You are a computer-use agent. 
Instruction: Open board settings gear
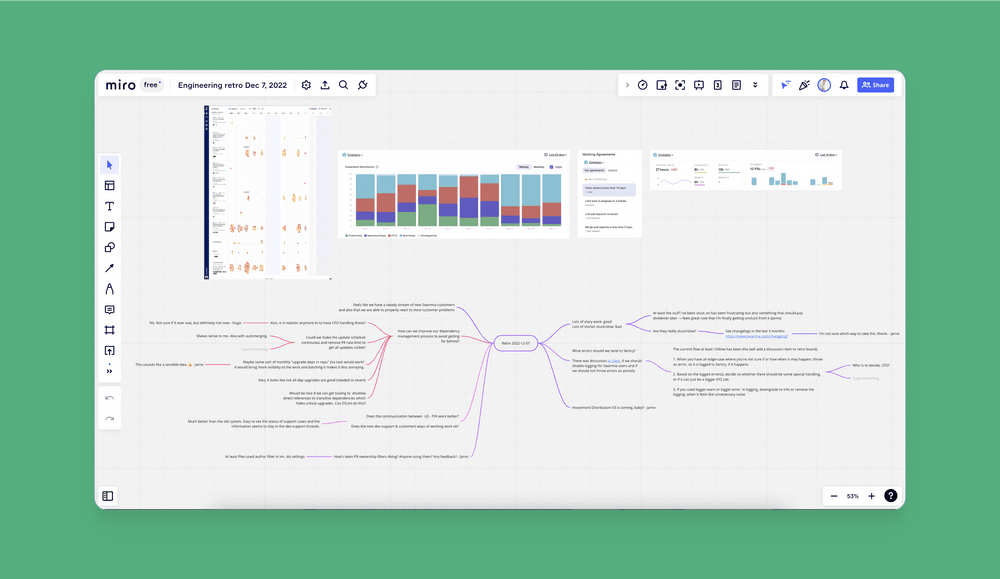[306, 85]
